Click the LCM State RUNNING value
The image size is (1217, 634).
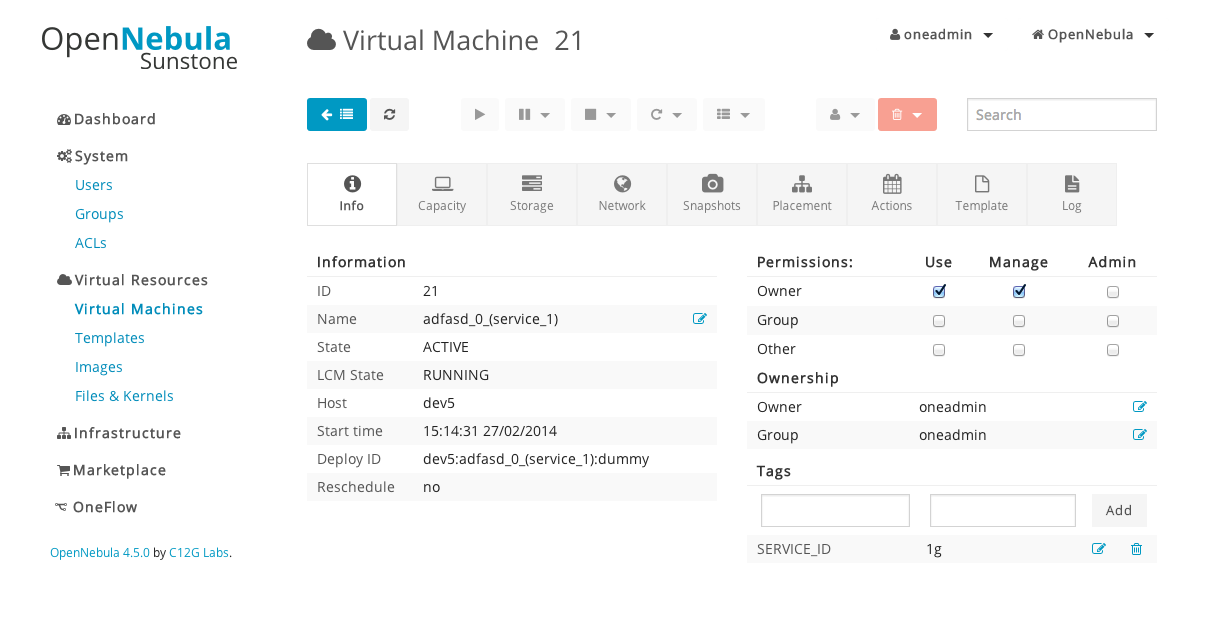tap(456, 375)
